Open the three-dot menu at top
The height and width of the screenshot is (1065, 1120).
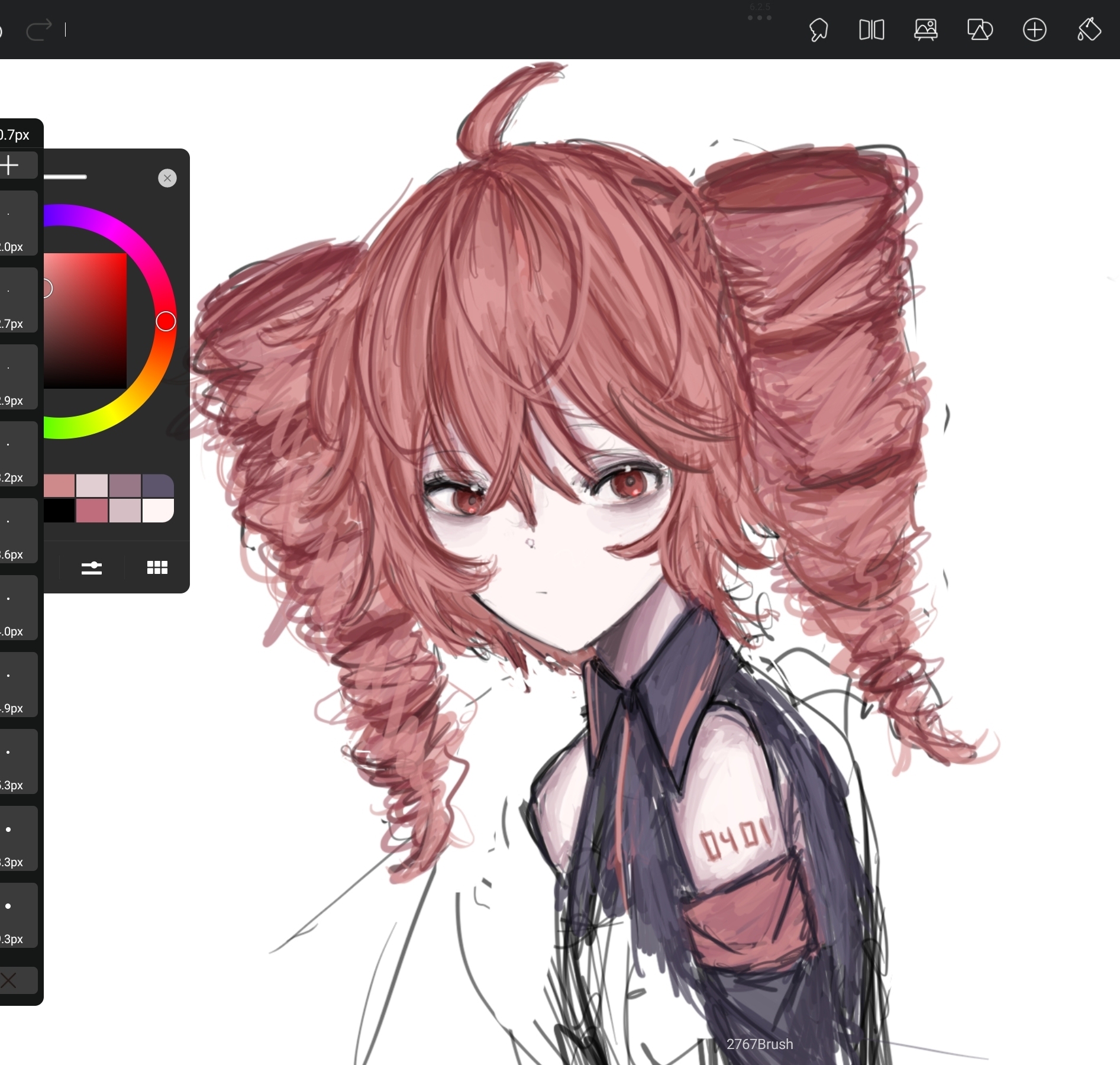click(x=760, y=18)
